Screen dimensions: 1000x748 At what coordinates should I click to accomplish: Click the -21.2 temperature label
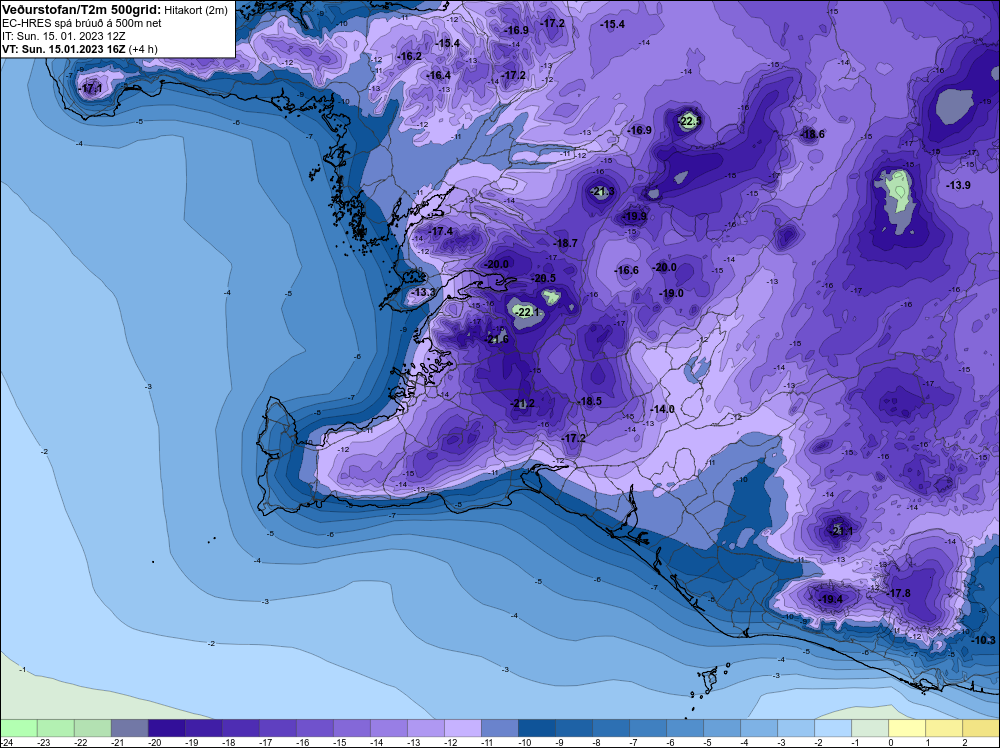point(522,403)
